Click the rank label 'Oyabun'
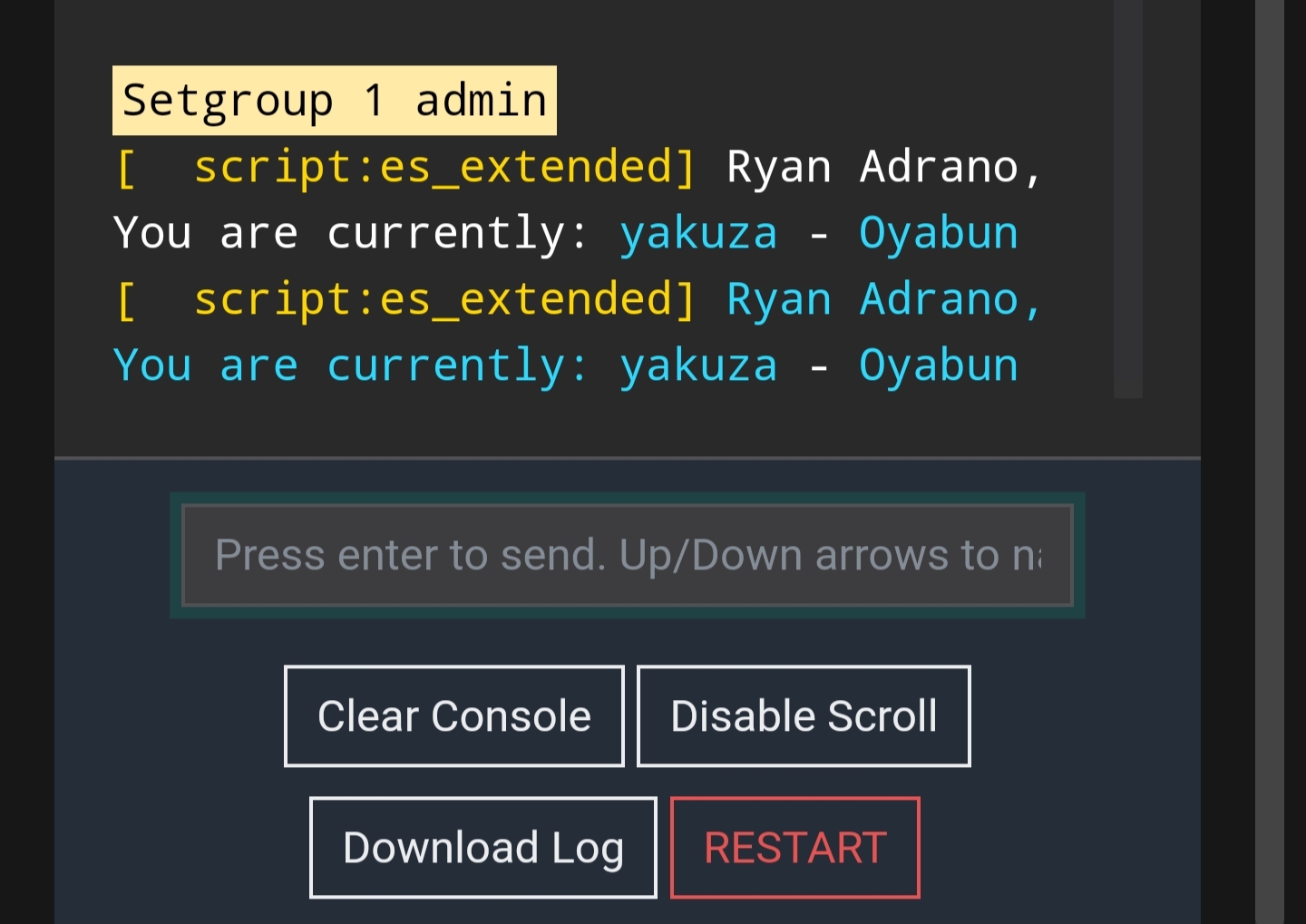 point(938,232)
